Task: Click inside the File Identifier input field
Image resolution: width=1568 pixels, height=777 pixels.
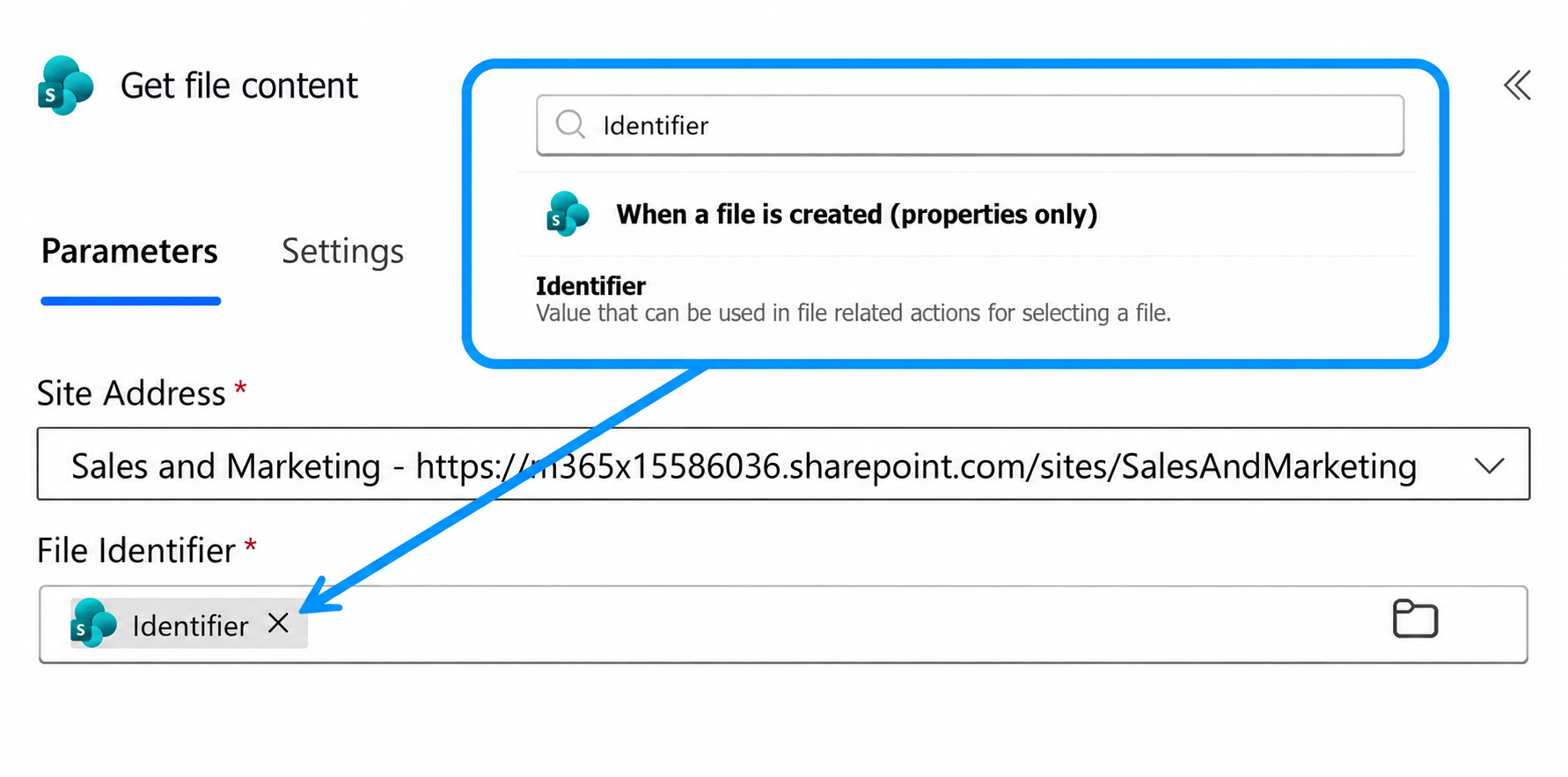Action: click(783, 624)
